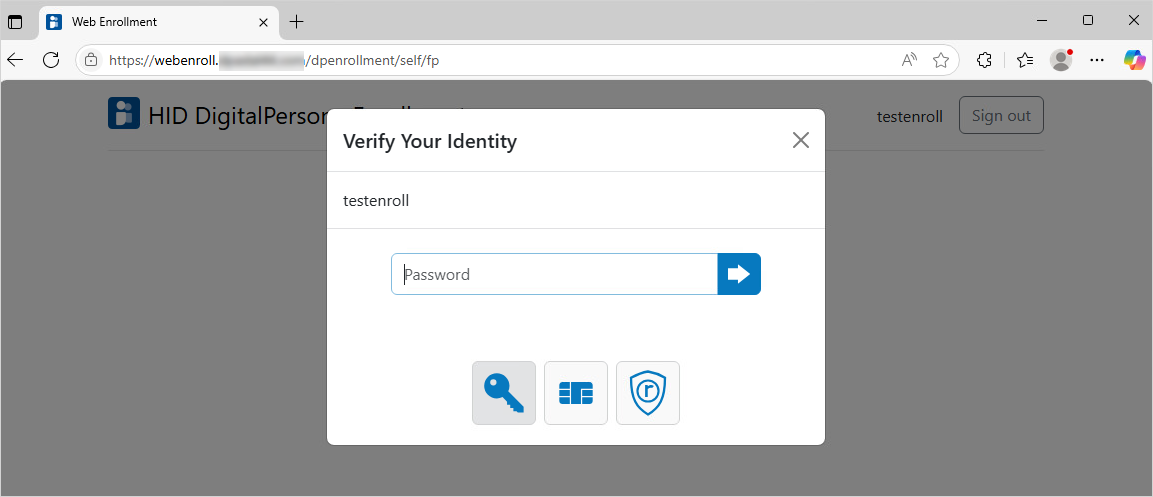Choose the smart card authentication icon

(x=576, y=393)
